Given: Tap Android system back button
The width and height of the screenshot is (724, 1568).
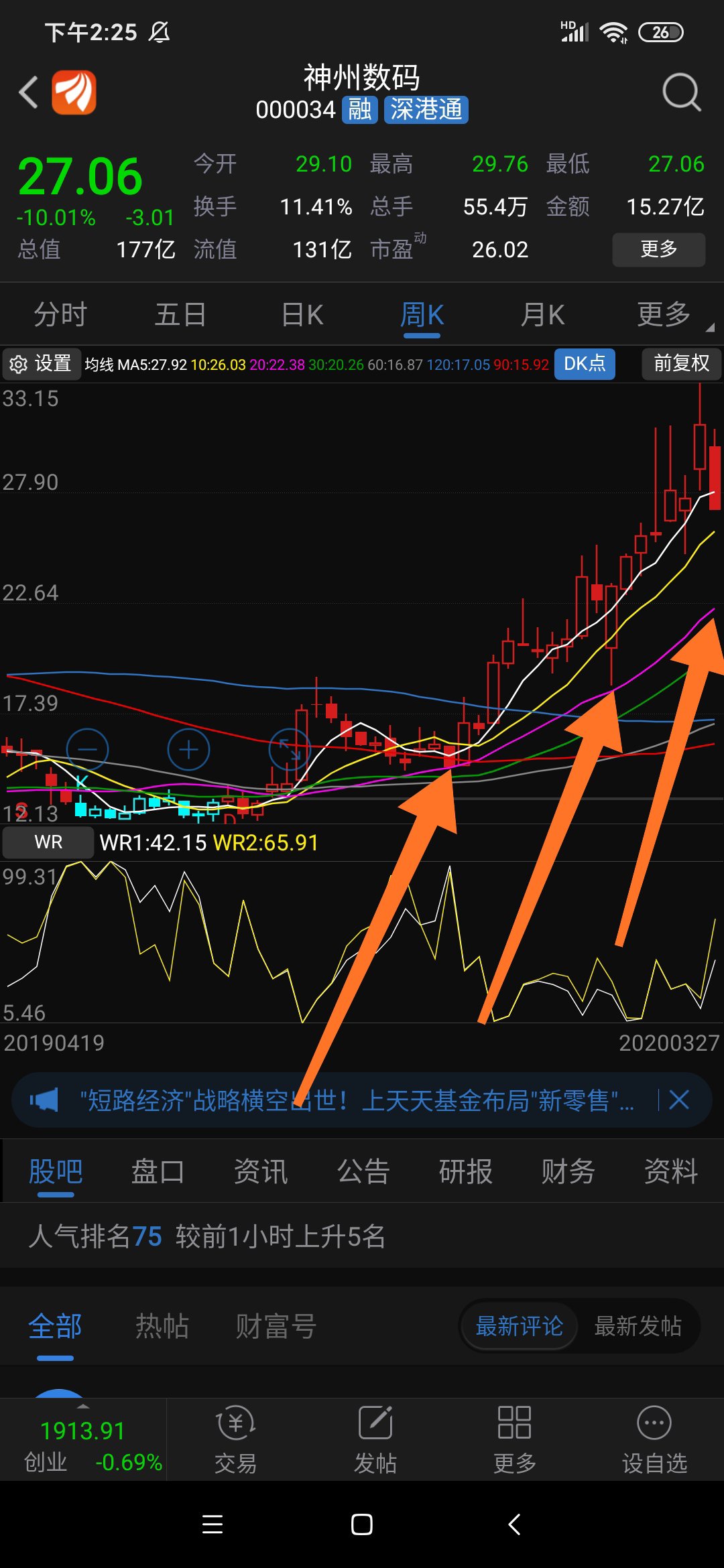Looking at the screenshot, I should click(x=514, y=1524).
